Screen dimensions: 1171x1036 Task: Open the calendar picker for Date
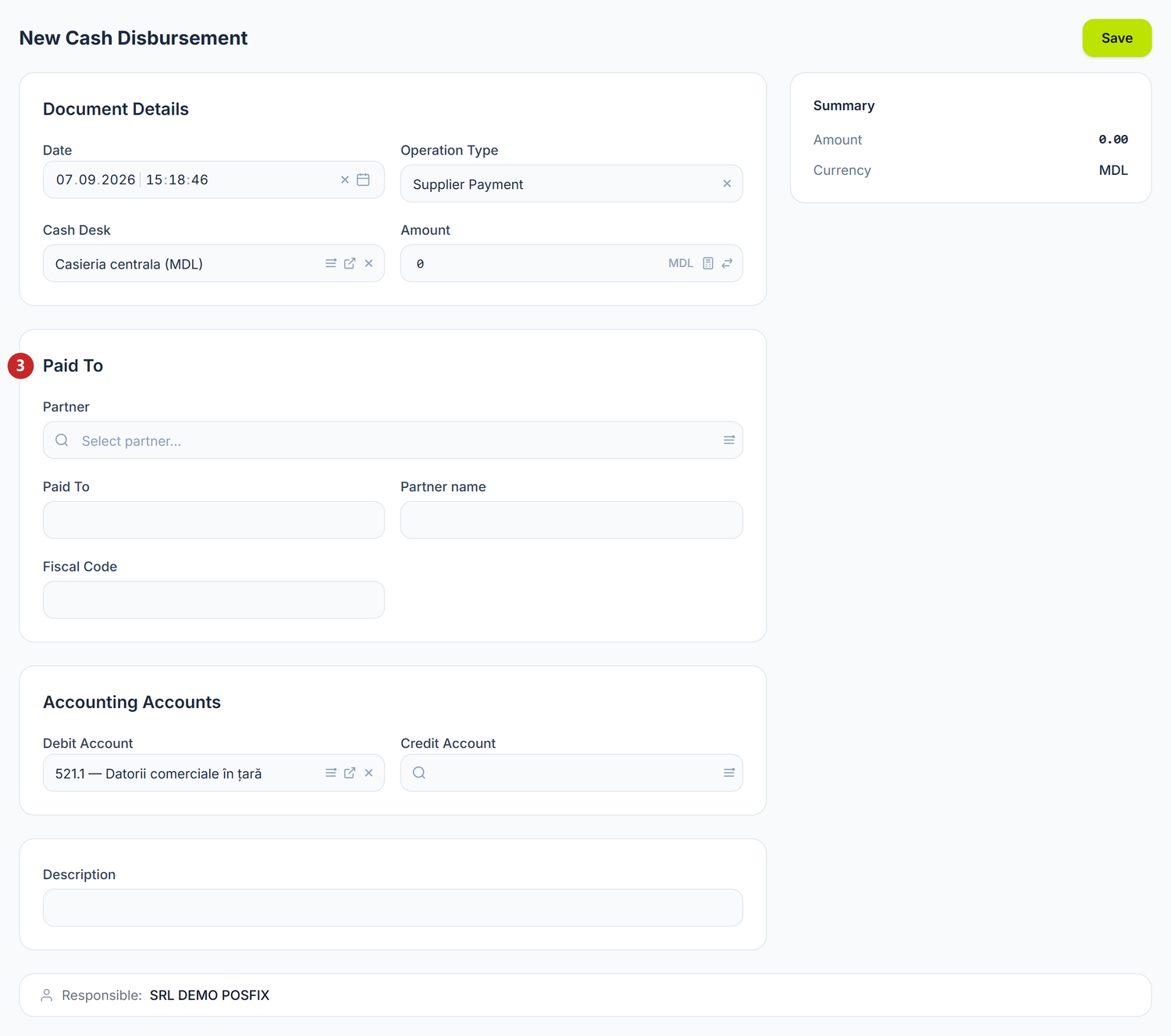[x=363, y=180]
